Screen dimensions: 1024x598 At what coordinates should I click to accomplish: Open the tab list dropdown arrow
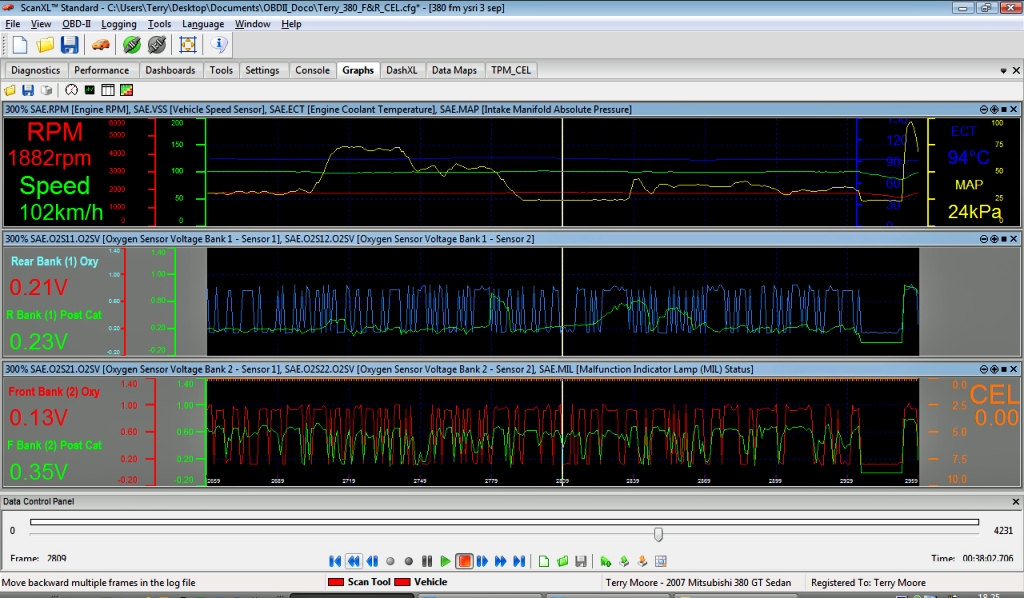coord(1003,71)
